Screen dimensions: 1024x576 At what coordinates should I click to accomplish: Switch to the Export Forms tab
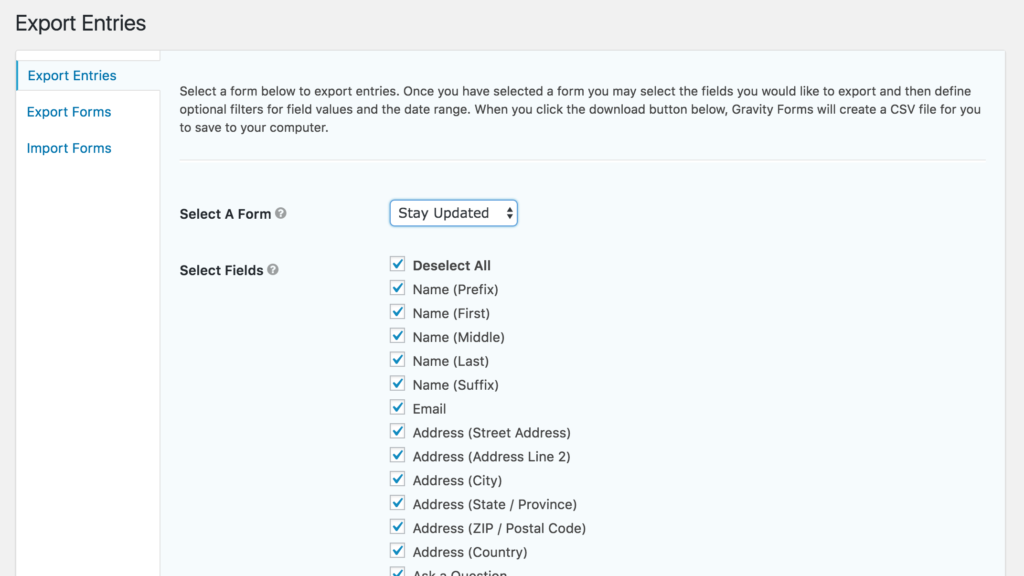point(69,112)
